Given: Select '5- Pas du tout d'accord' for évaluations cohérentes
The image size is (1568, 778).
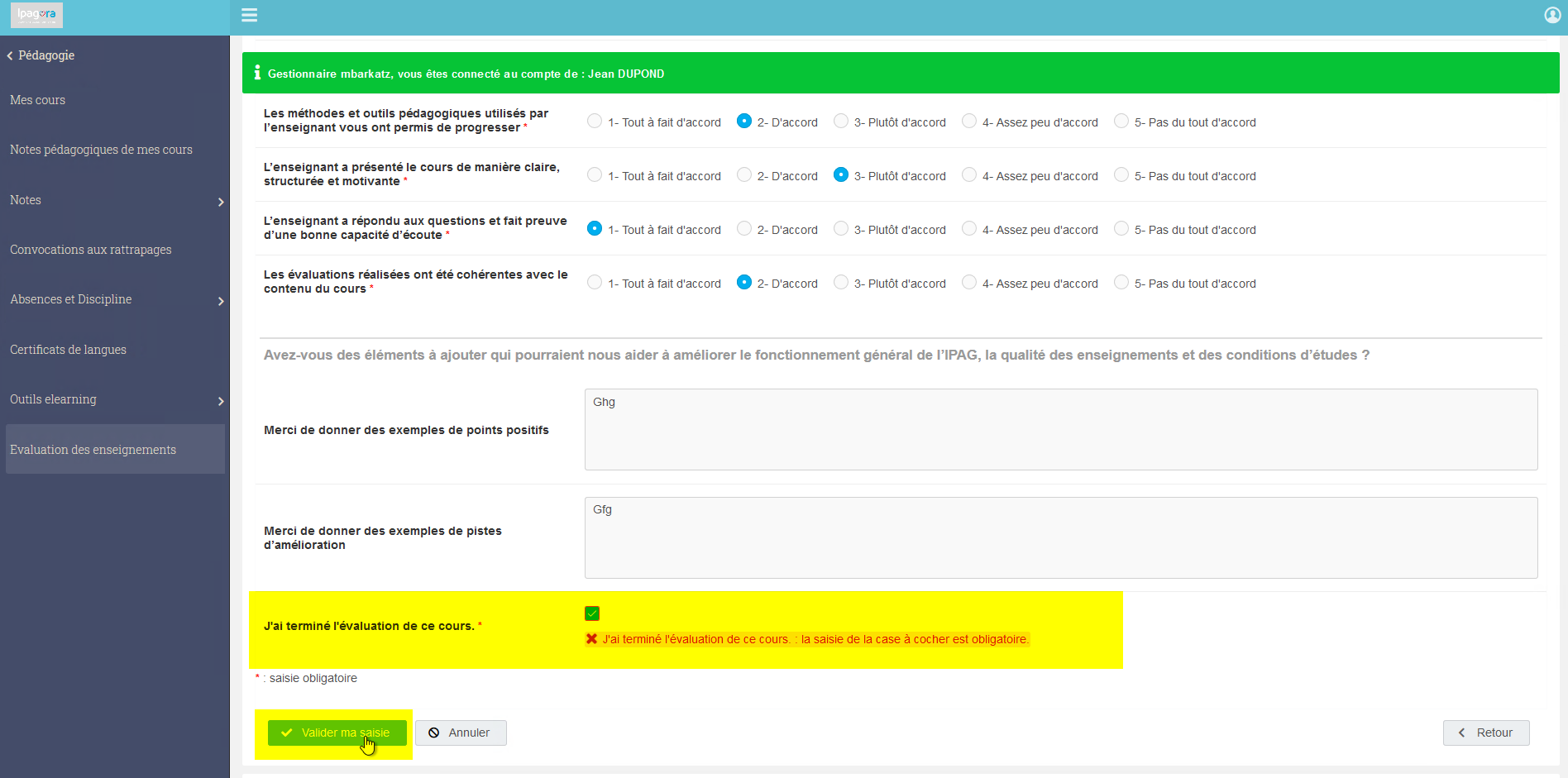Looking at the screenshot, I should click(1121, 283).
